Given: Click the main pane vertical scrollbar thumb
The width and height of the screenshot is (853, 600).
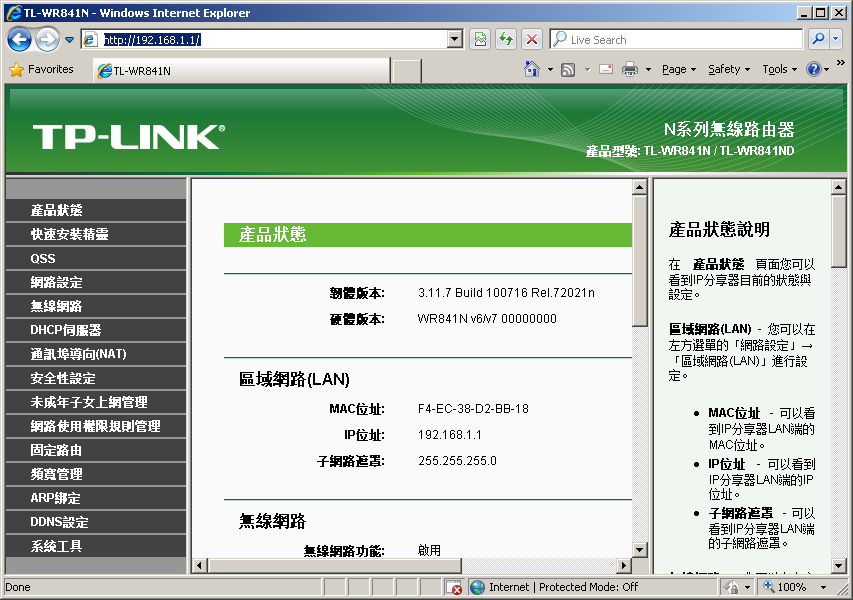Looking at the screenshot, I should [640, 261].
